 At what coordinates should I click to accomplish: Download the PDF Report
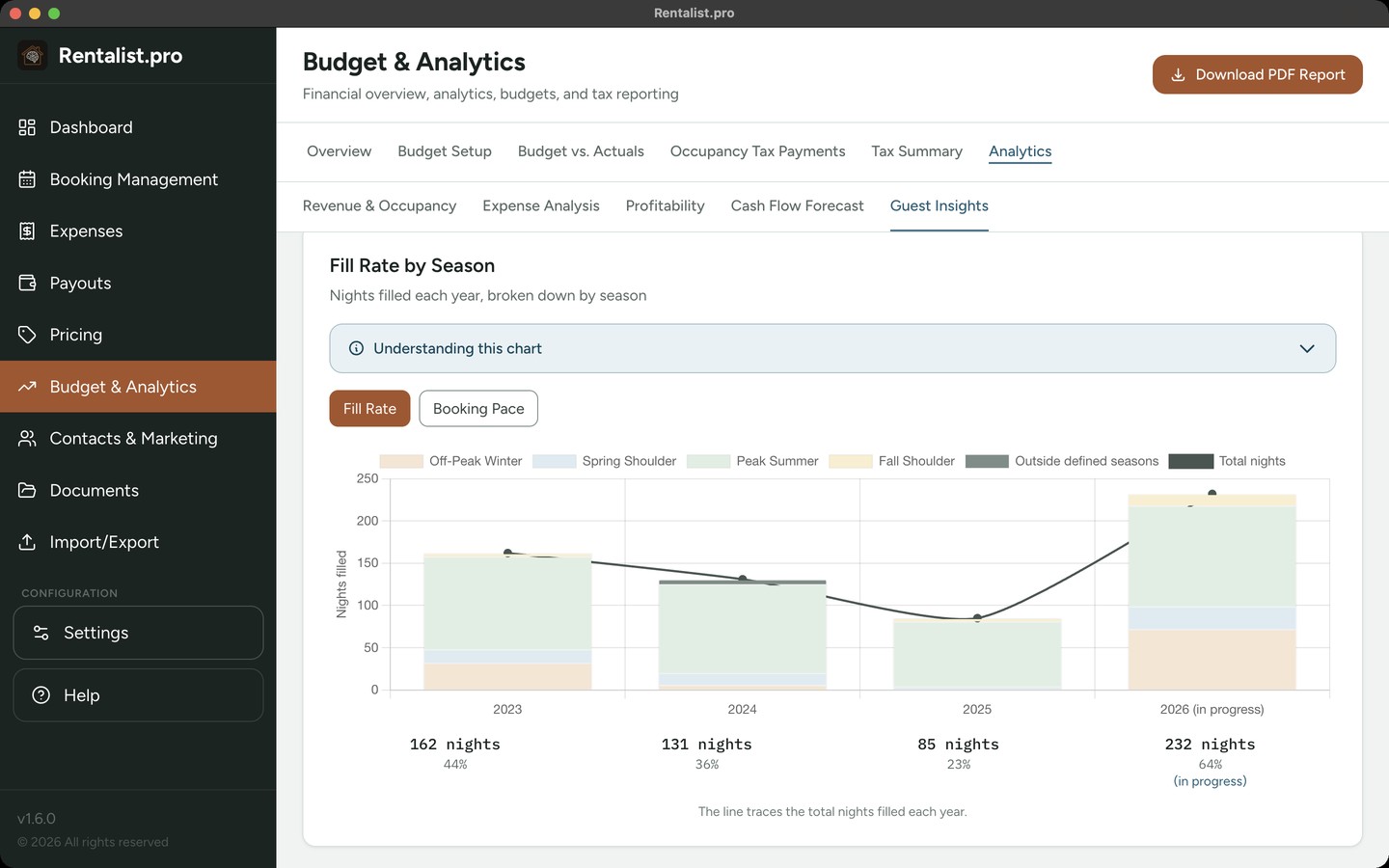(1257, 74)
